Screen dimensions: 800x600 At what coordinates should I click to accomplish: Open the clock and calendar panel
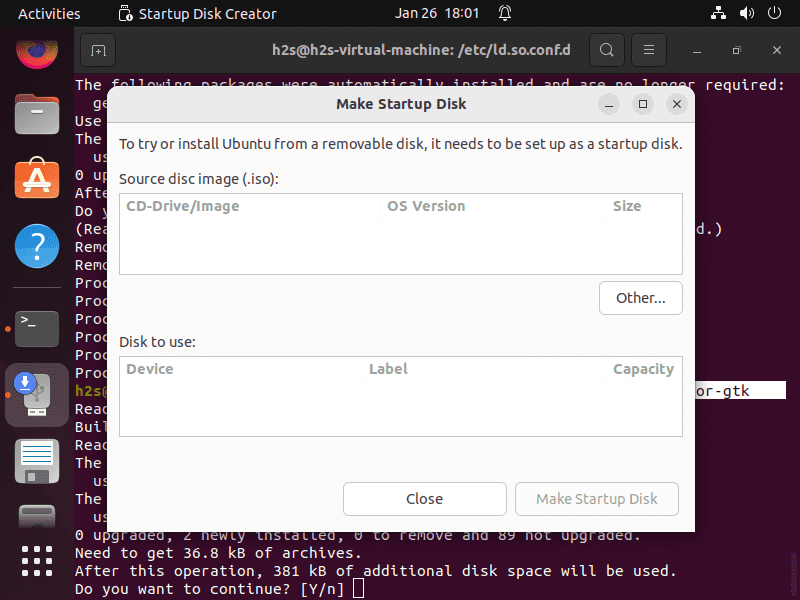(x=437, y=13)
